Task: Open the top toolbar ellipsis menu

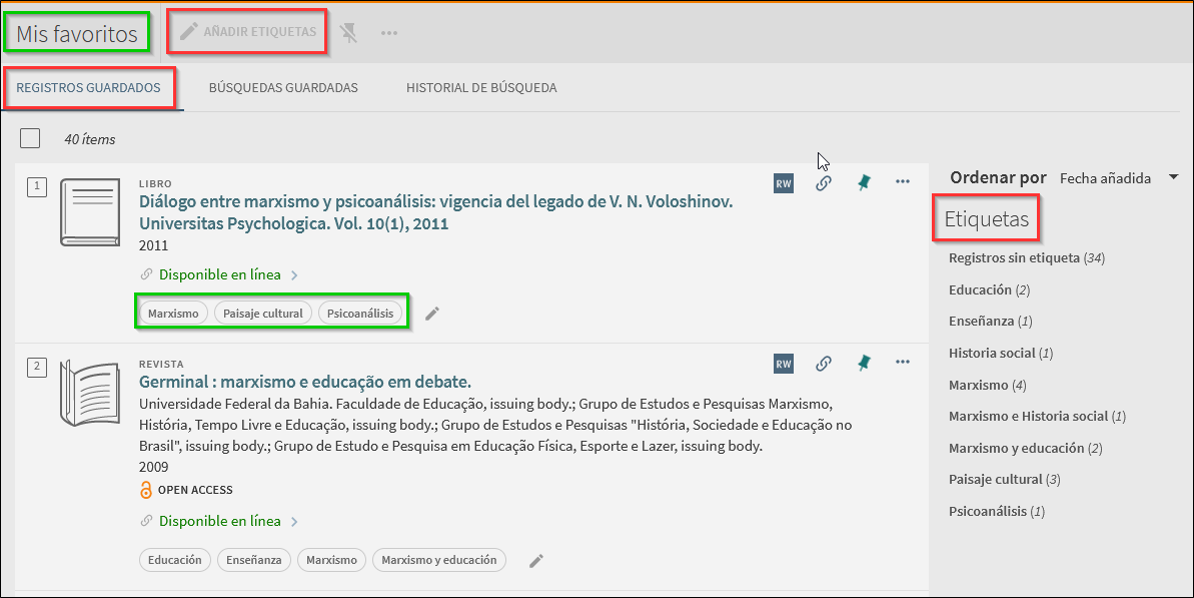Action: (x=389, y=33)
